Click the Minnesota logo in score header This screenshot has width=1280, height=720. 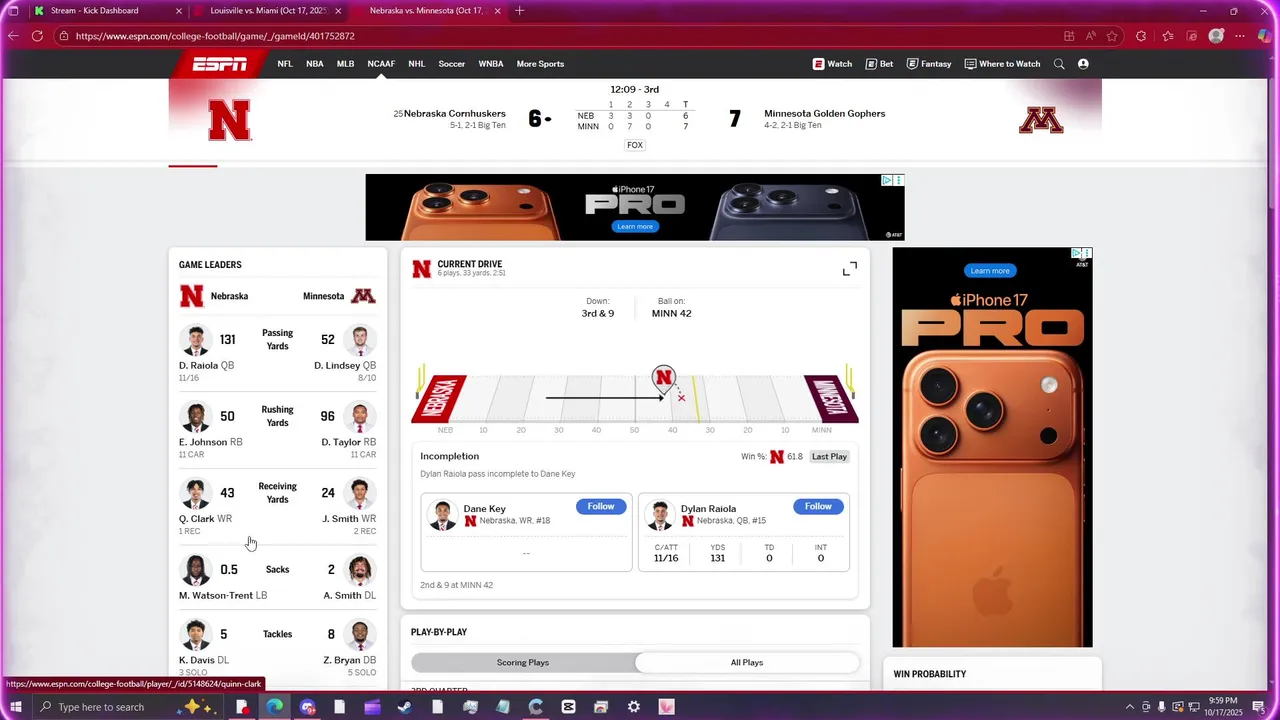pyautogui.click(x=1041, y=121)
